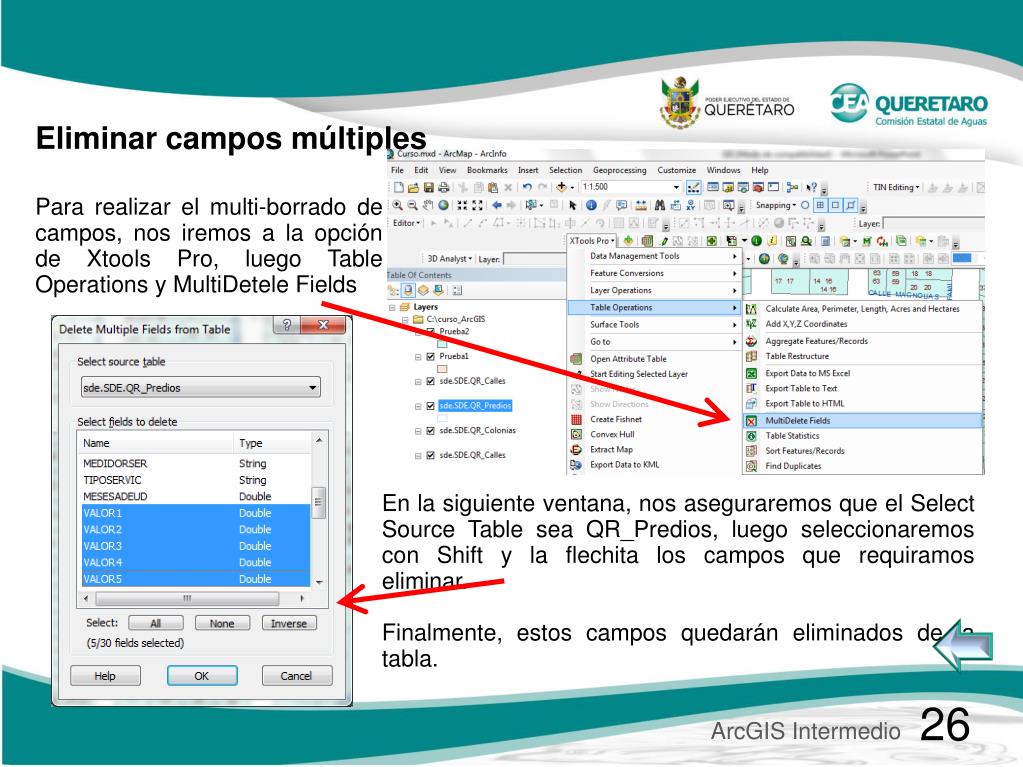Open the map scale 1:1,500 dropdown
The image size is (1023, 767).
click(677, 188)
